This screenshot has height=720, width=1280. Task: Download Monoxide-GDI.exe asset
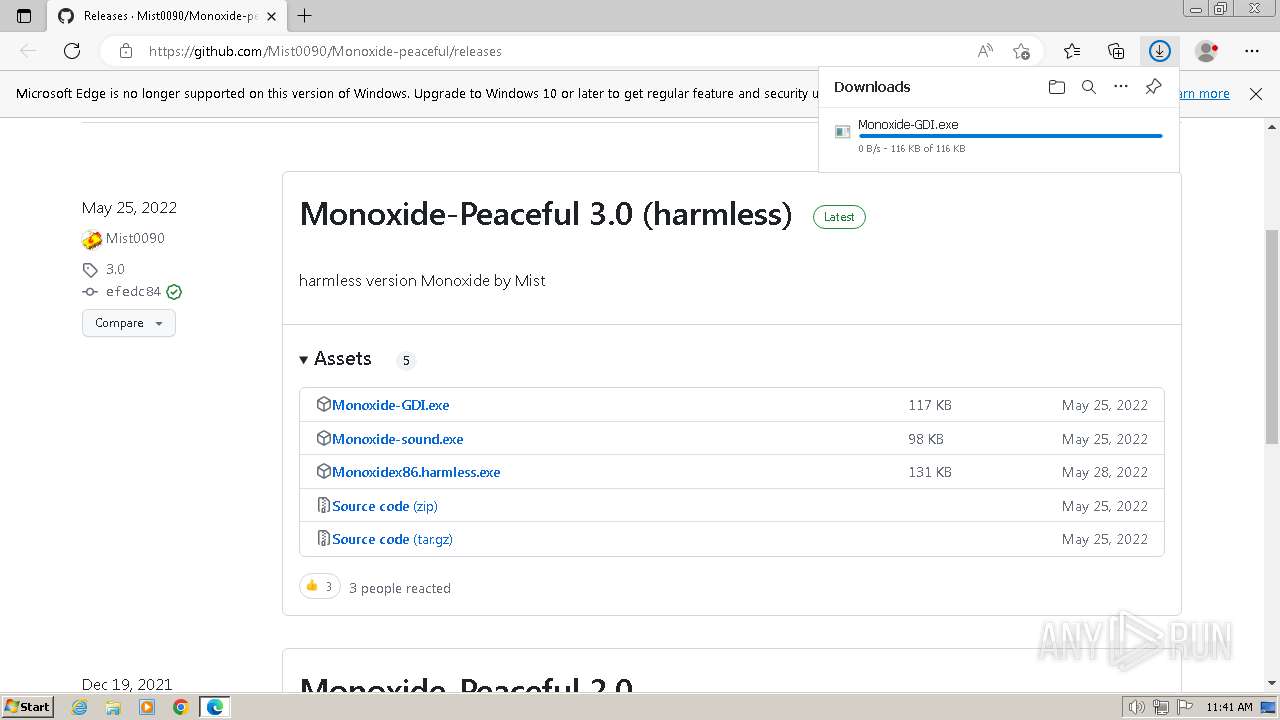390,405
